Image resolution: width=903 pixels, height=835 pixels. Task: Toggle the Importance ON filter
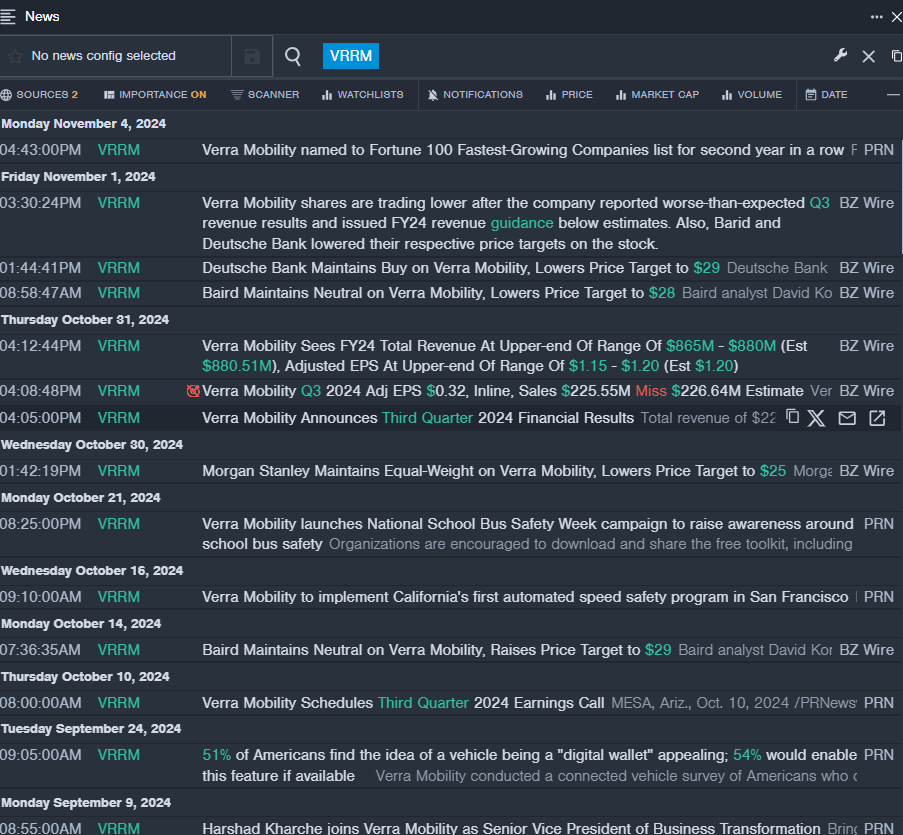pyautogui.click(x=155, y=95)
